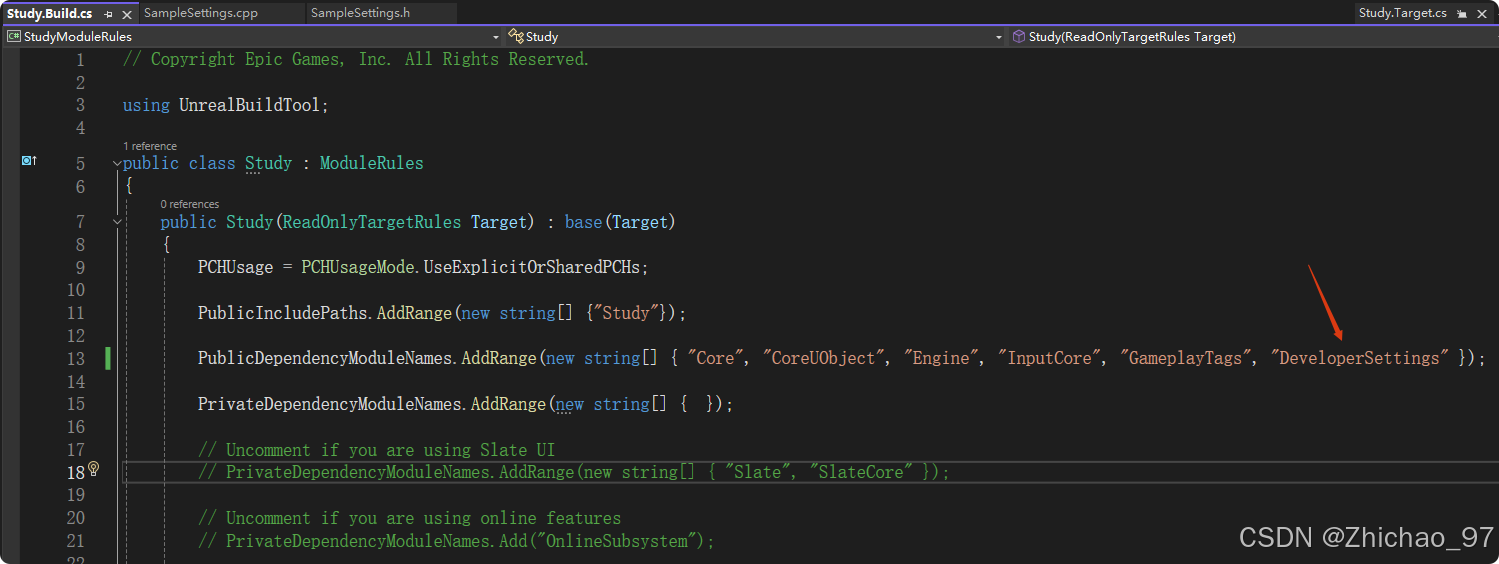Click the "Core" string on line 13
This screenshot has height=564, width=1499.
pyautogui.click(x=715, y=358)
